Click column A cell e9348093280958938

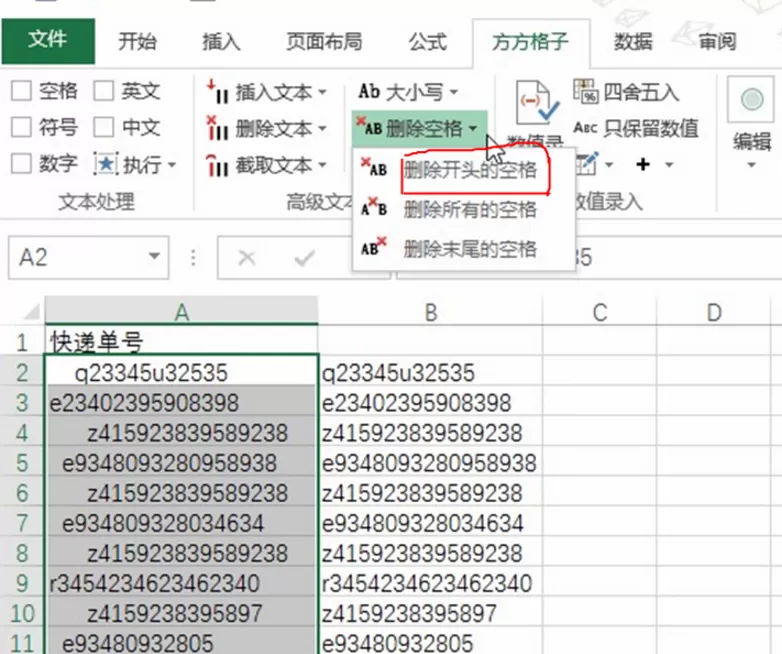181,463
